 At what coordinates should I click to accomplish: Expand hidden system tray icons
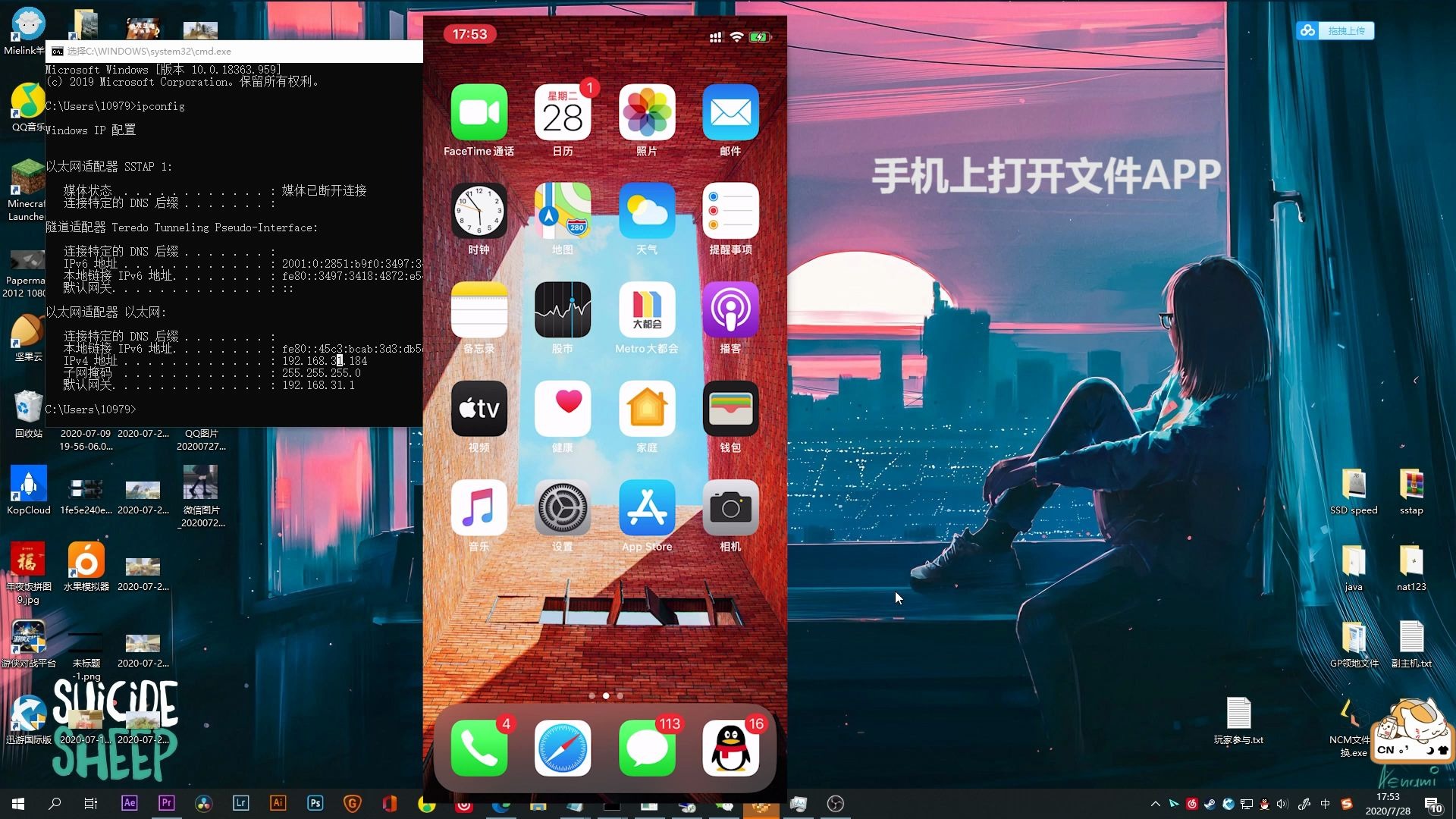[1155, 803]
